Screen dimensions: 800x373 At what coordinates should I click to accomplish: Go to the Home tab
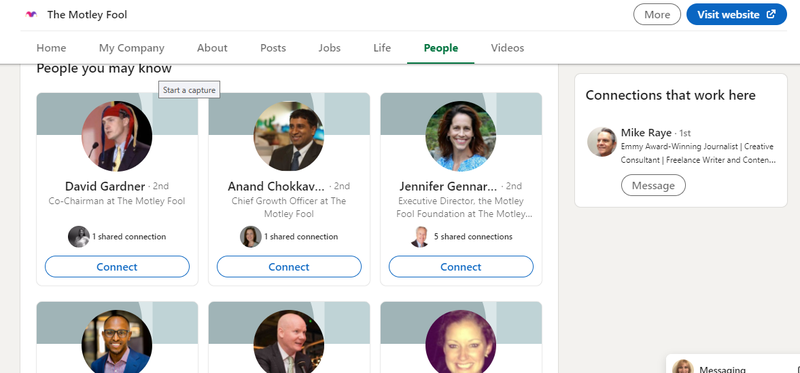tap(51, 48)
